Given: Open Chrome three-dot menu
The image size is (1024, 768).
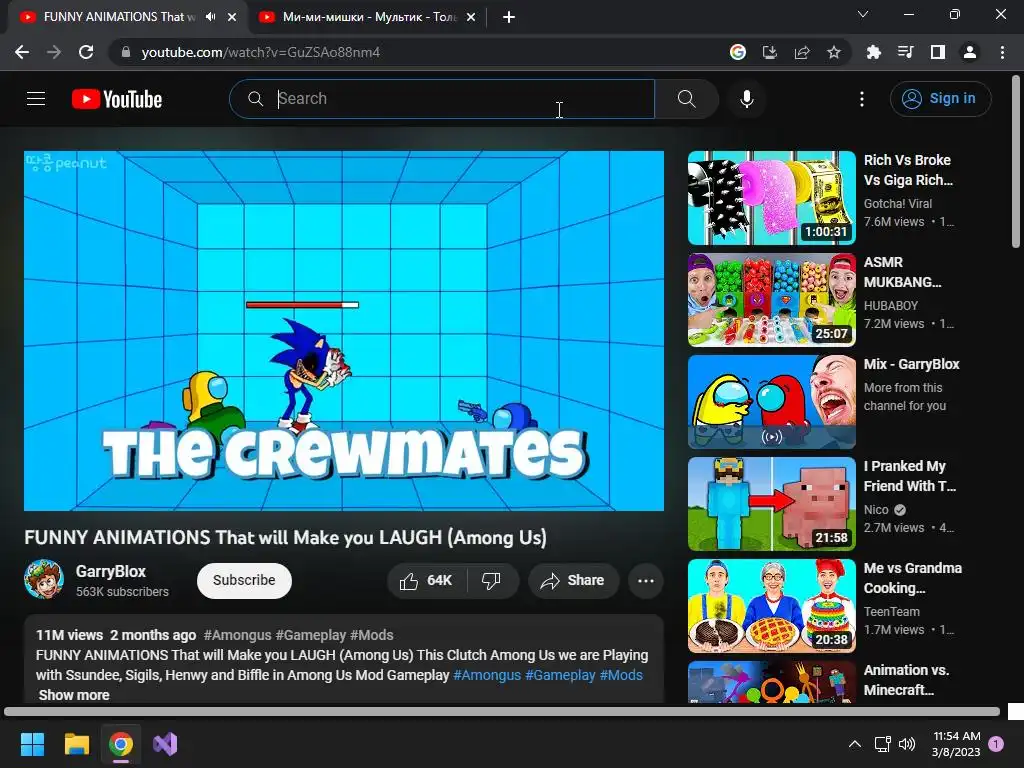Looking at the screenshot, I should (1002, 52).
